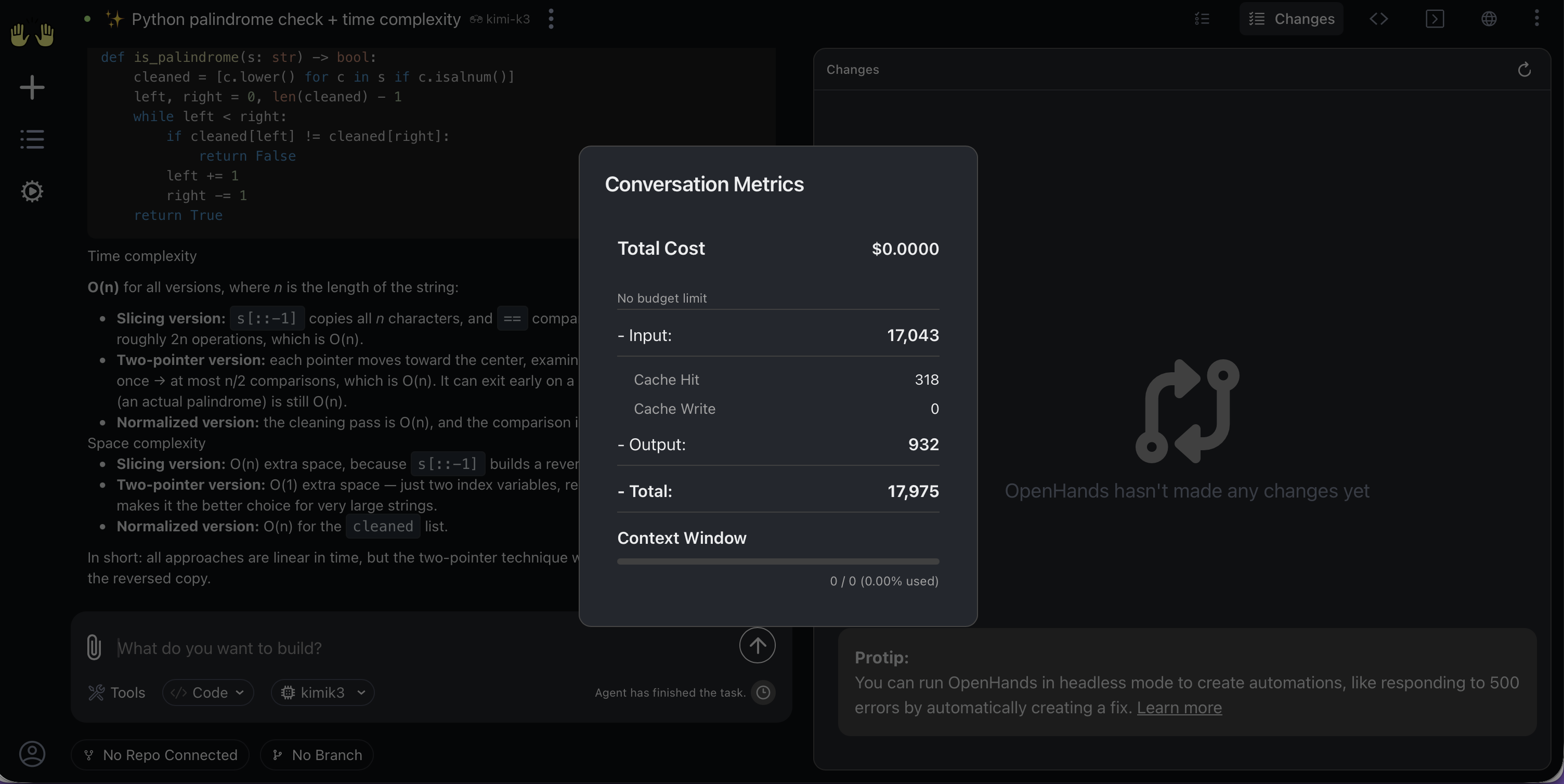Viewport: 1564px width, 784px height.
Task: Click the kimi-k3 model label near title
Action: [x=500, y=19]
